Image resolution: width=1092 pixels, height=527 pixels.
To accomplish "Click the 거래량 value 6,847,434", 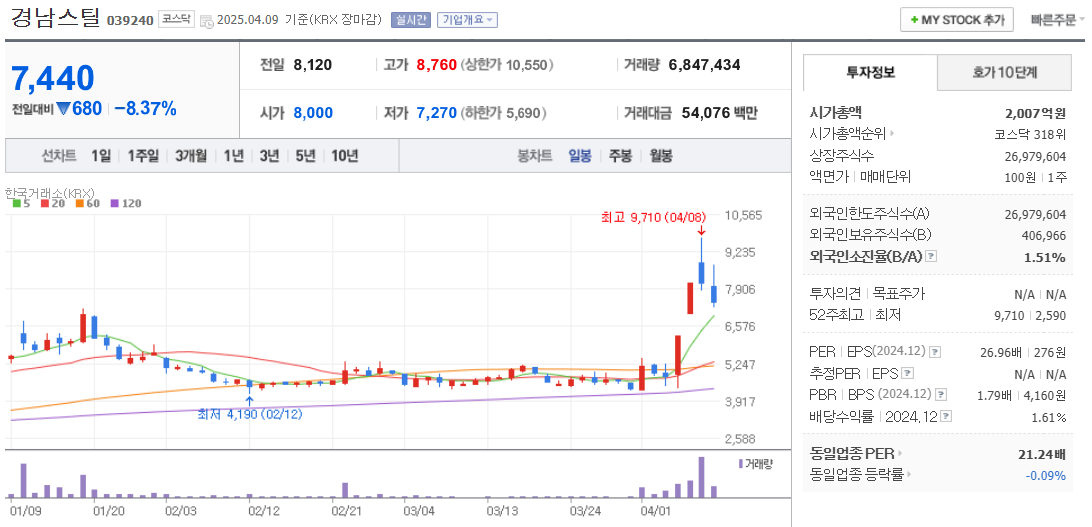I will [x=704, y=65].
